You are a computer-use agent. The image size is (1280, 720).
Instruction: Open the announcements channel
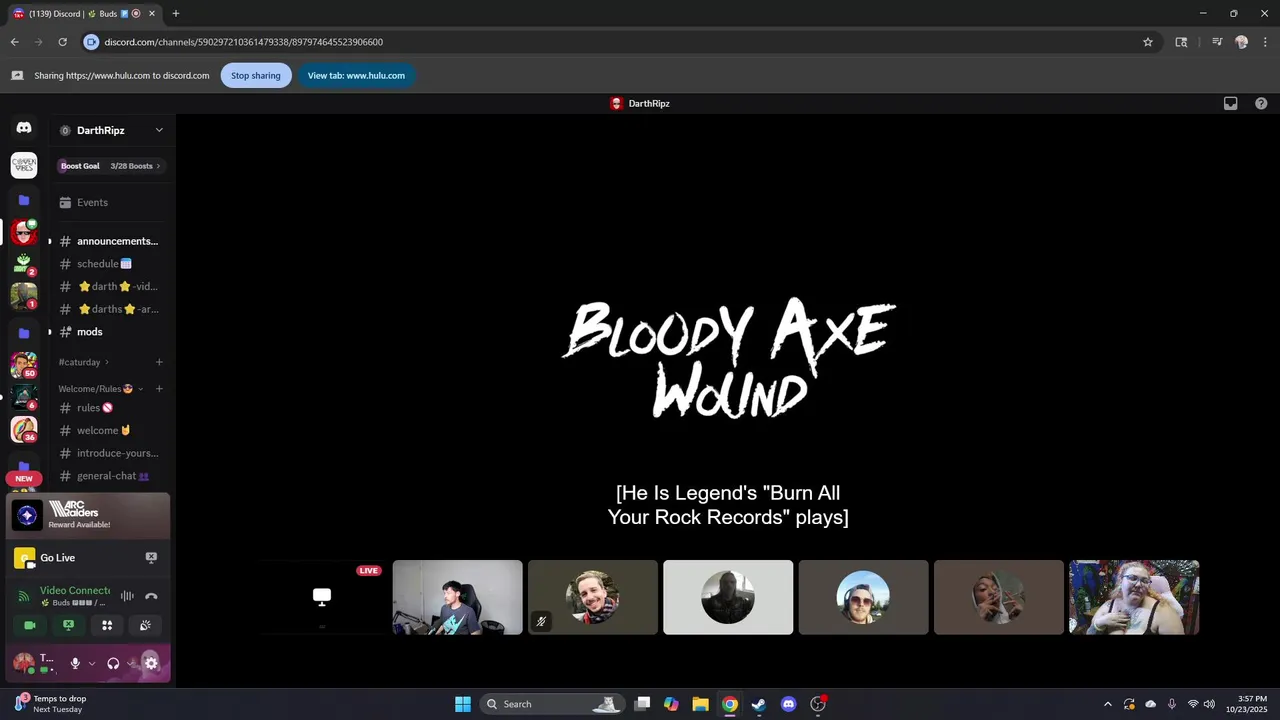click(111, 241)
